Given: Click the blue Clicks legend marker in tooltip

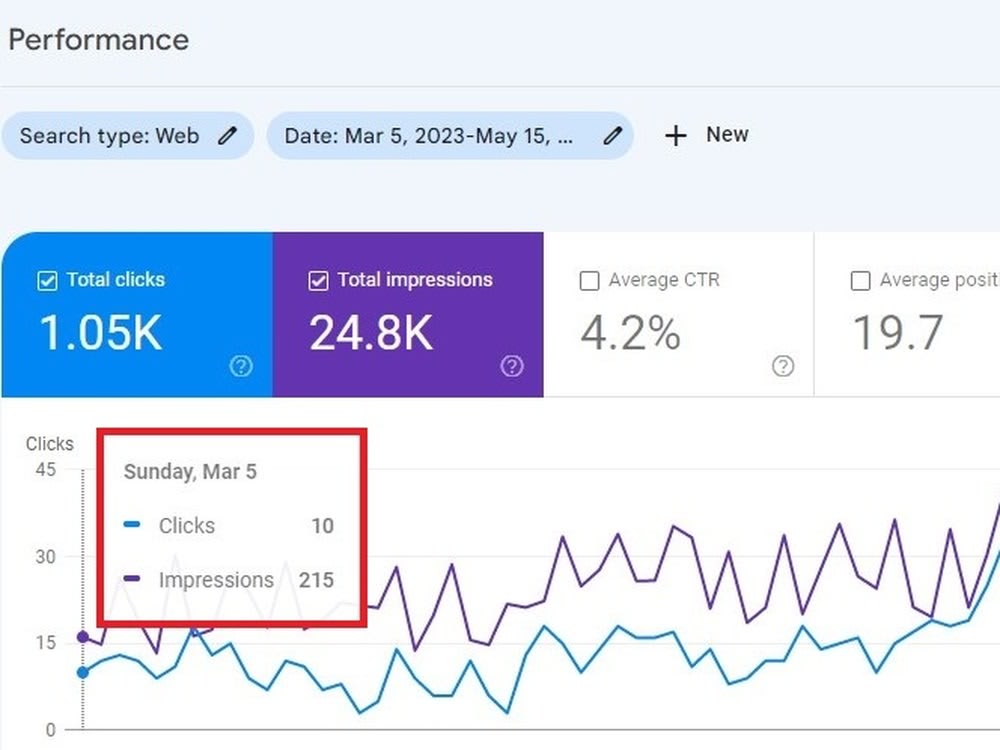Looking at the screenshot, I should pyautogui.click(x=132, y=524).
